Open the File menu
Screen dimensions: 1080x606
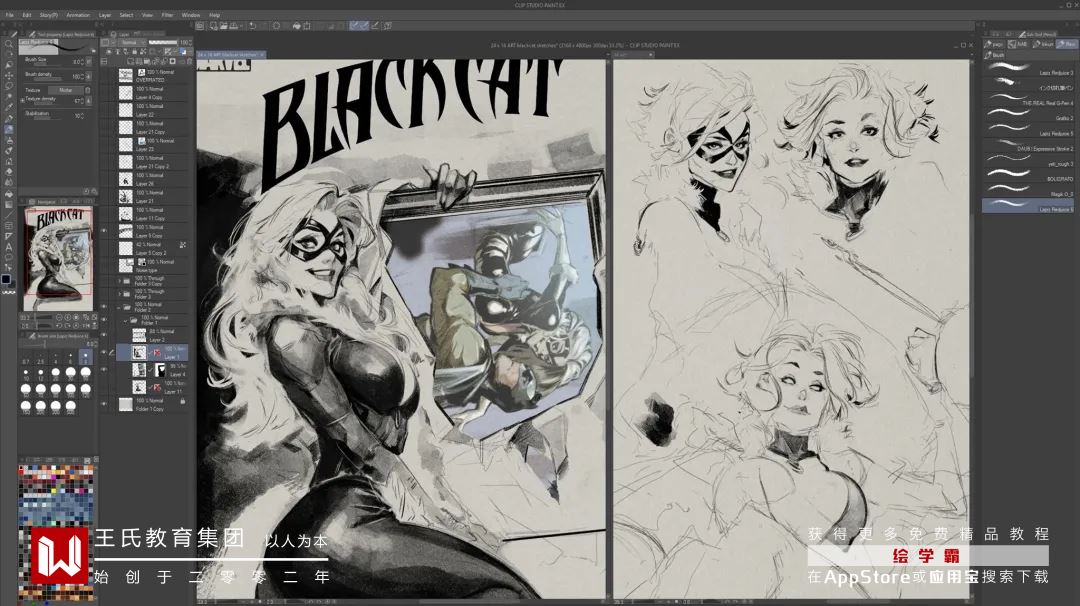click(x=10, y=14)
